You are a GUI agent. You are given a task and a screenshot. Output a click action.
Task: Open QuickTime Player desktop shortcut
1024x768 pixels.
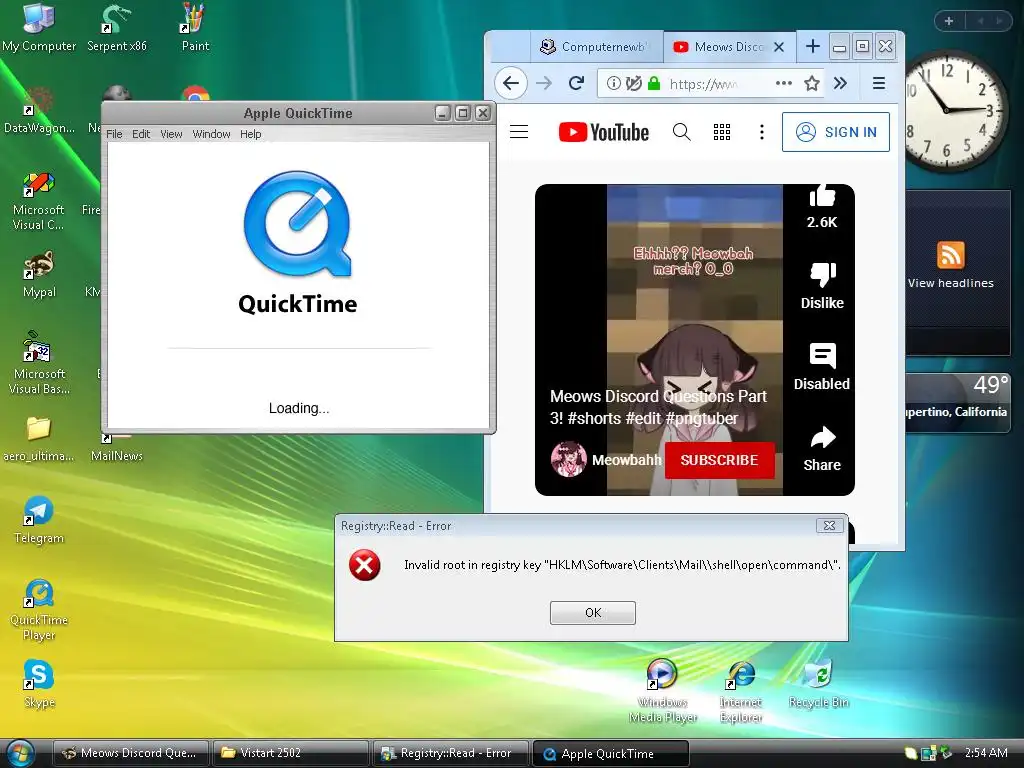click(x=39, y=609)
